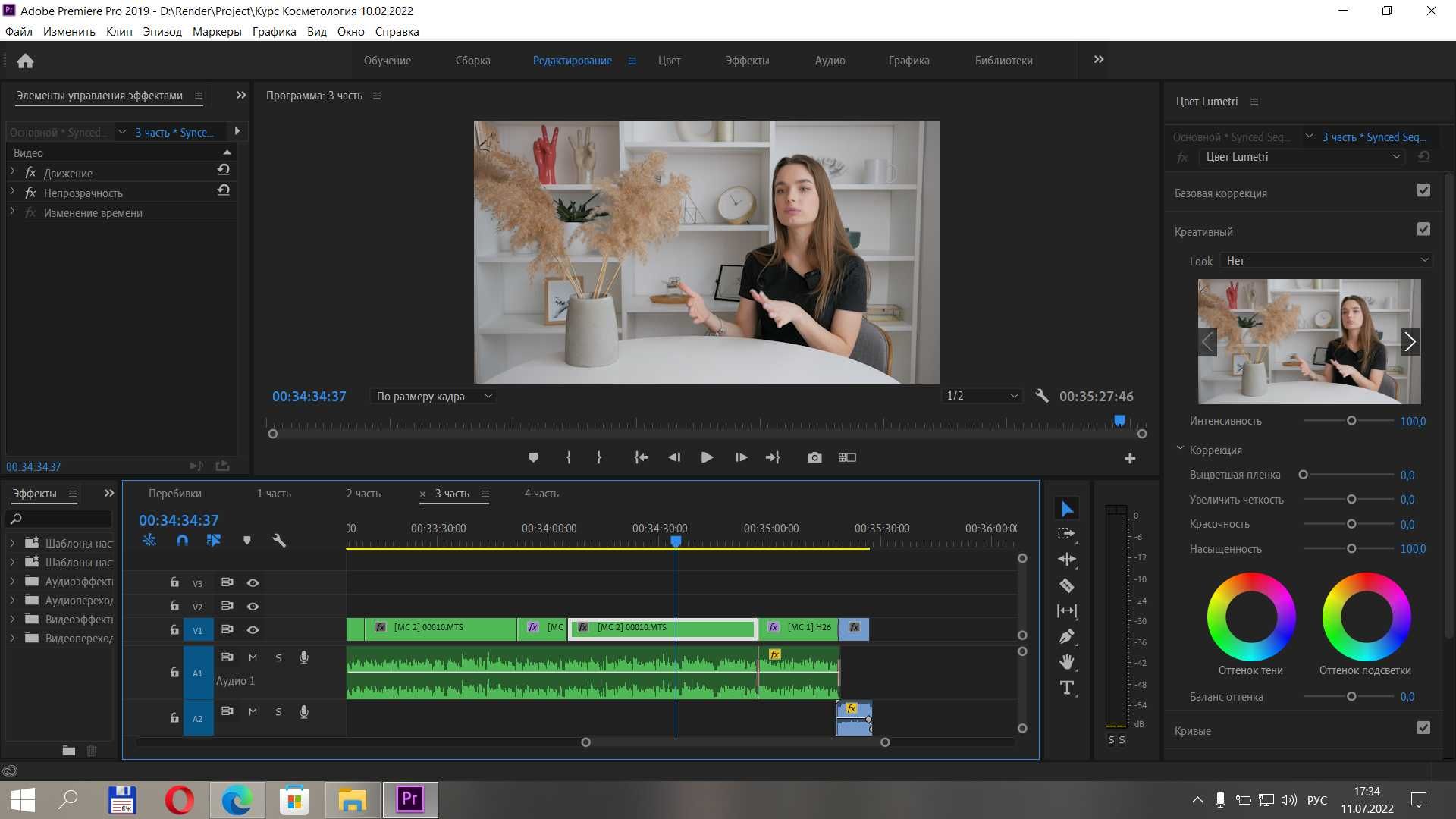Viewport: 1456px width, 819px height.
Task: Open the Эпизод menu
Action: coord(162,32)
